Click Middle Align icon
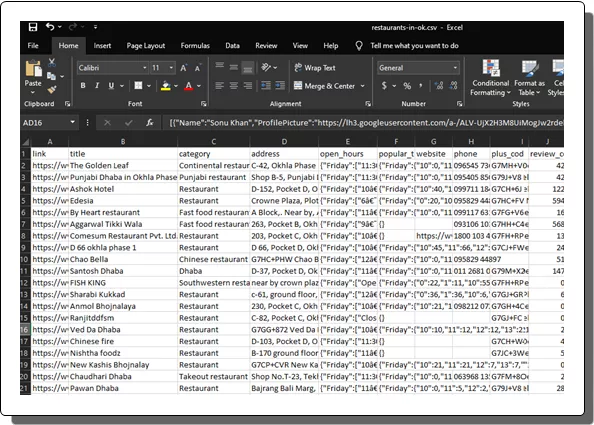 pos(234,67)
